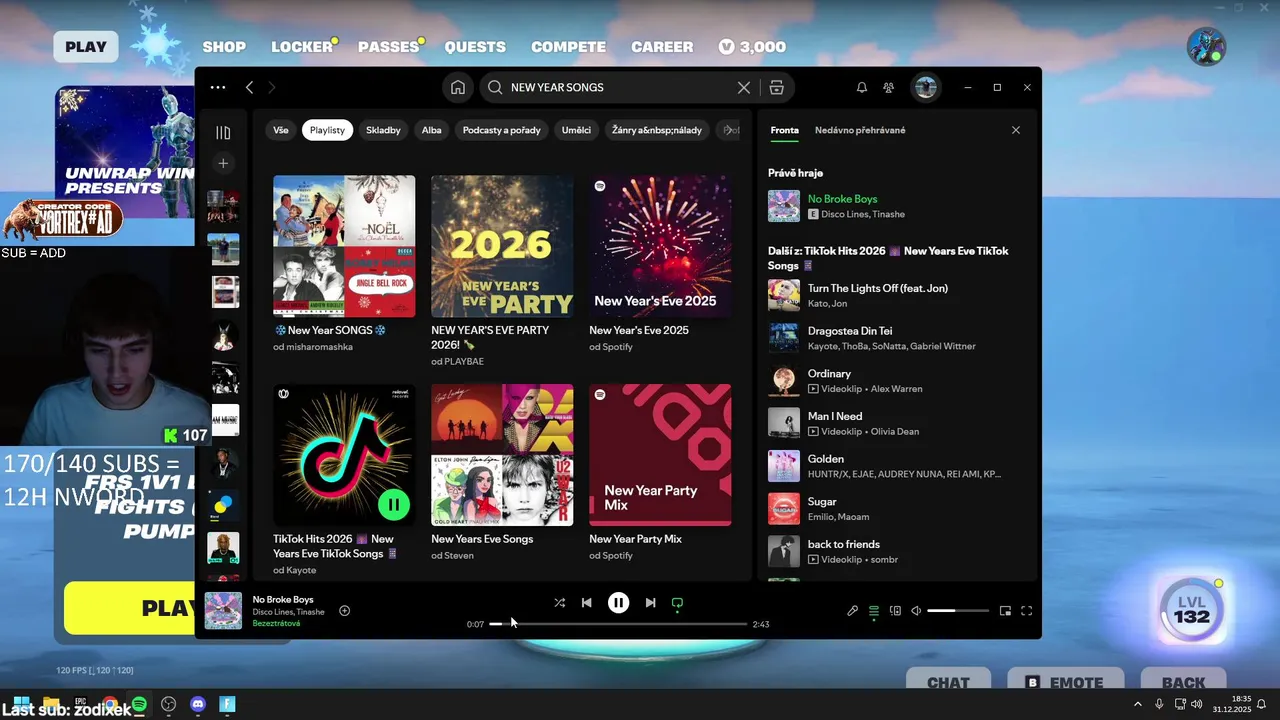The image size is (1280, 720).
Task: Open the 3,000 V-Bucks balance
Action: pyautogui.click(x=752, y=47)
